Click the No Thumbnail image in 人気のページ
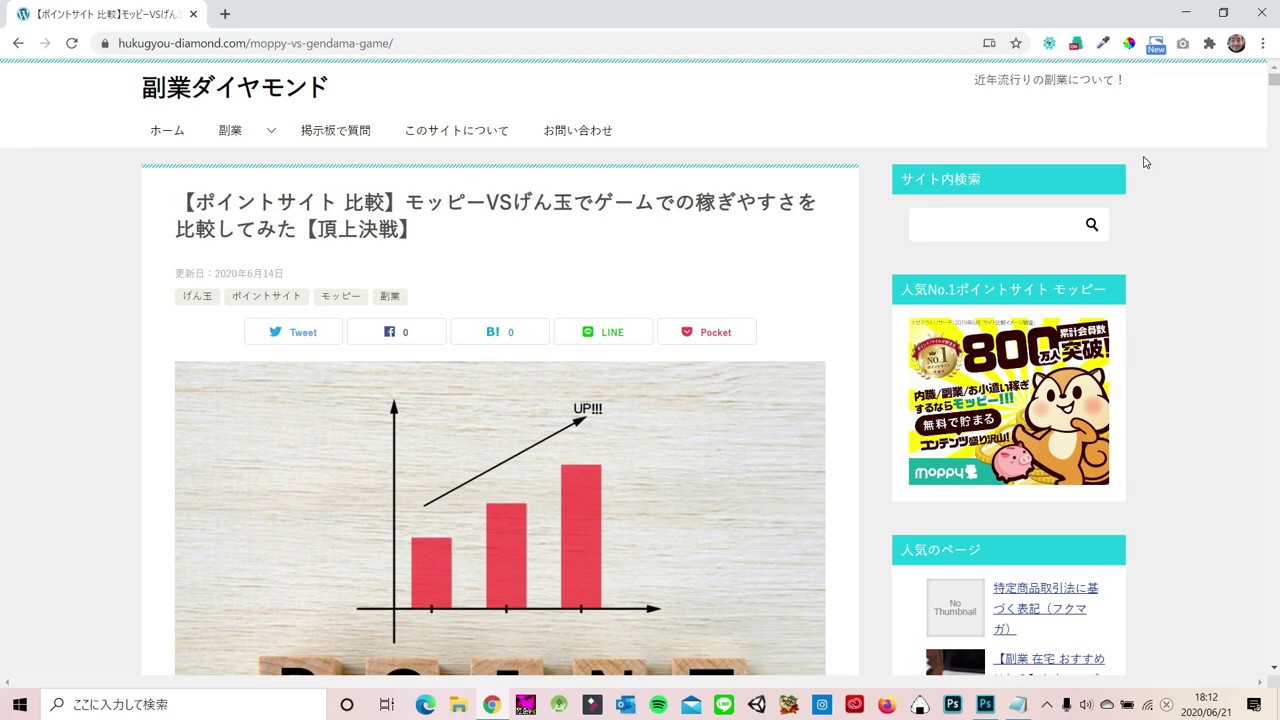The width and height of the screenshot is (1280, 720). tap(955, 608)
